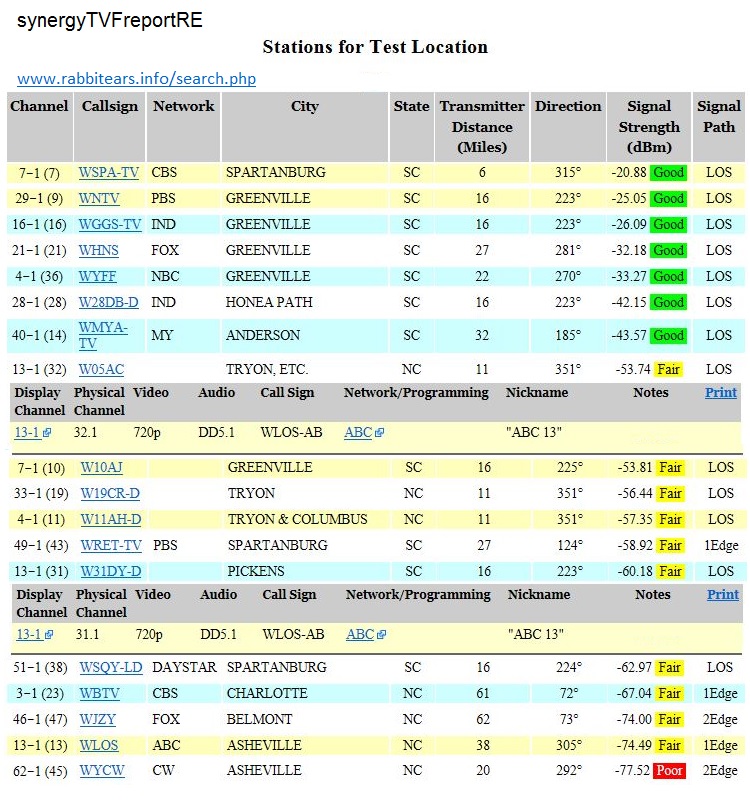Click external-link icon beside 13-1 in 32.1 row
Image resolution: width=750 pixels, height=810 pixels.
47,434
